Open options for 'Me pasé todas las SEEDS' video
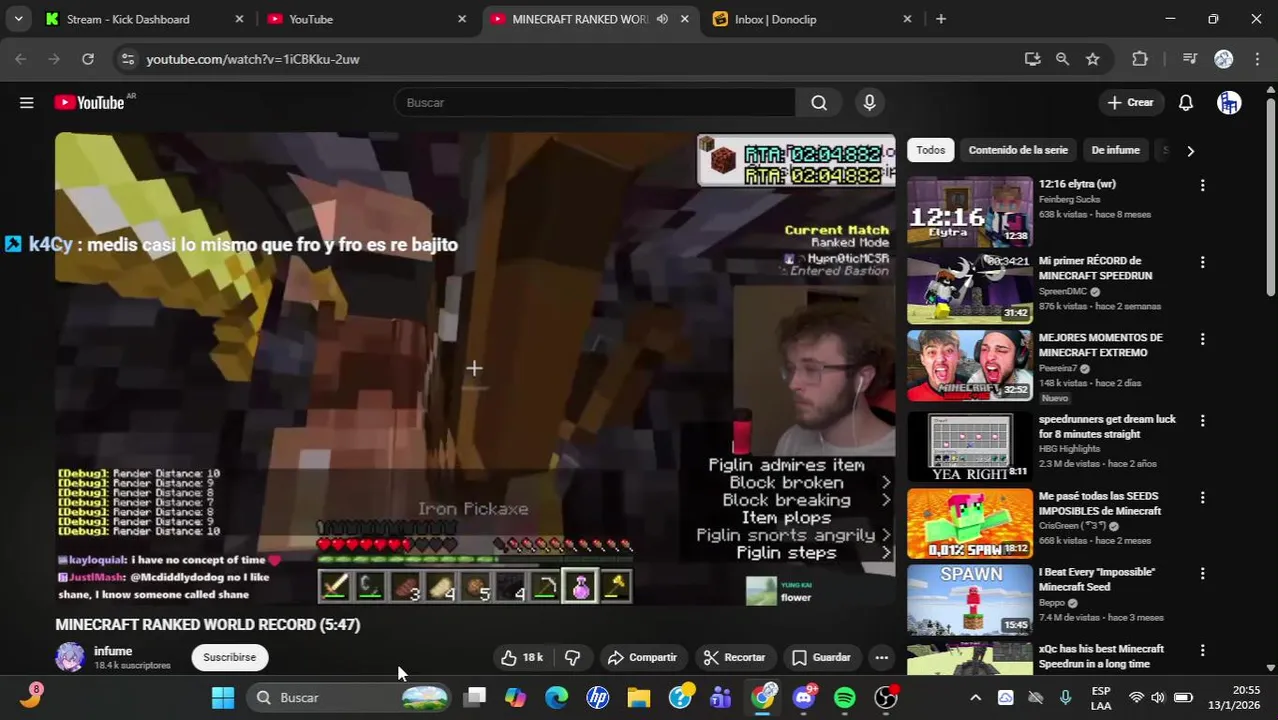Screen dimensions: 1278x720 click(x=1202, y=497)
